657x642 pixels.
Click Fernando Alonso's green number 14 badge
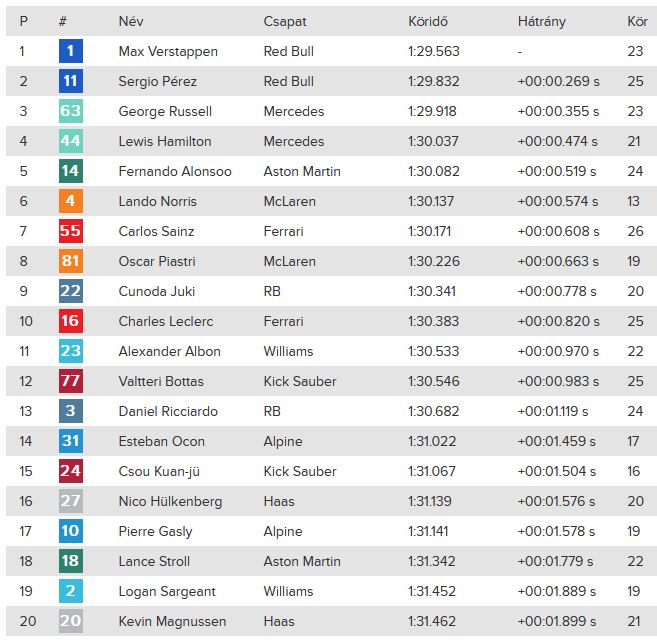tap(71, 171)
